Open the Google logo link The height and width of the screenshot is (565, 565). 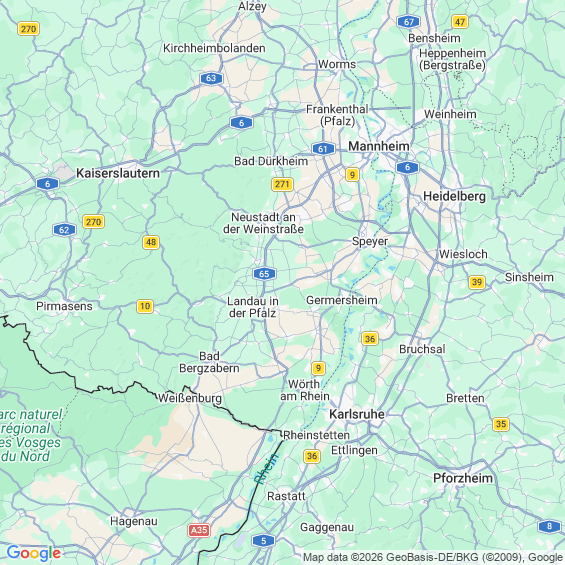[x=34, y=553]
